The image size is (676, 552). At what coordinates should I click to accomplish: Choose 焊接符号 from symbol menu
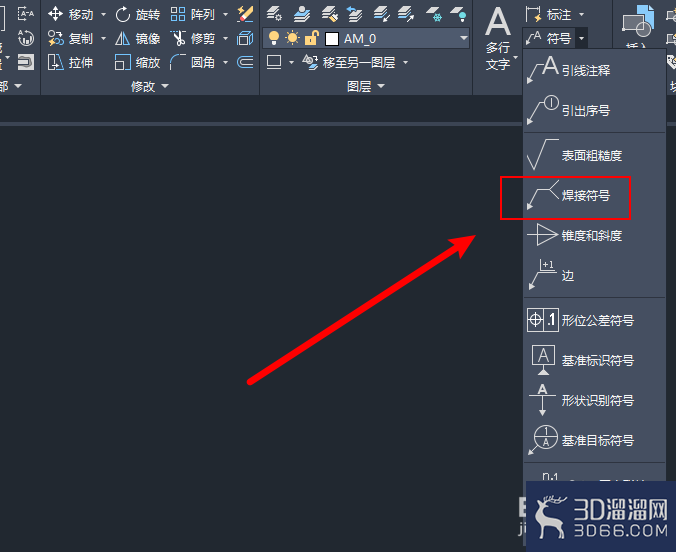pyautogui.click(x=594, y=196)
